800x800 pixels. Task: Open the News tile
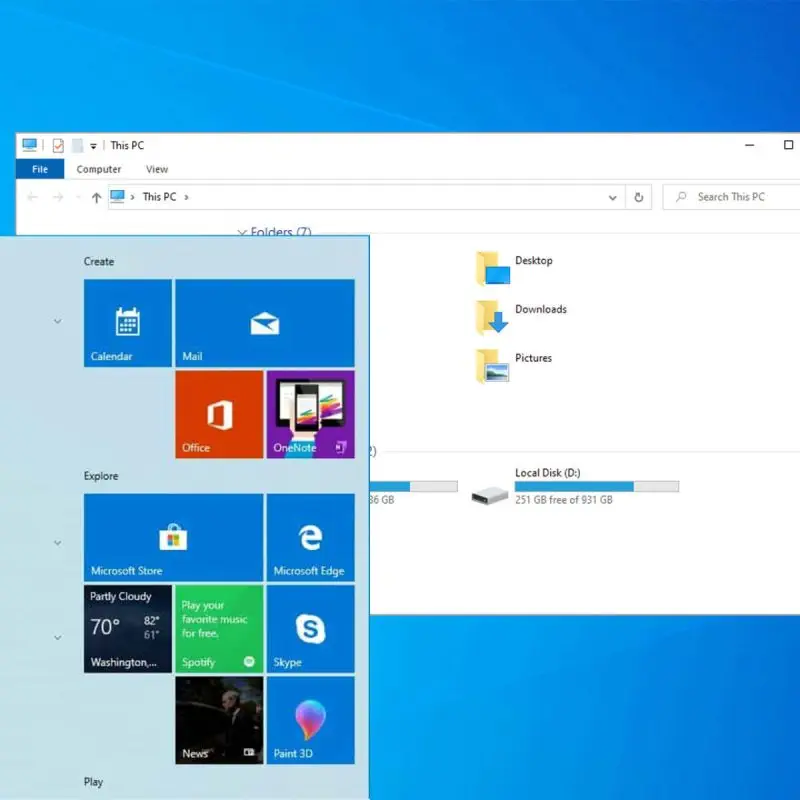point(219,720)
